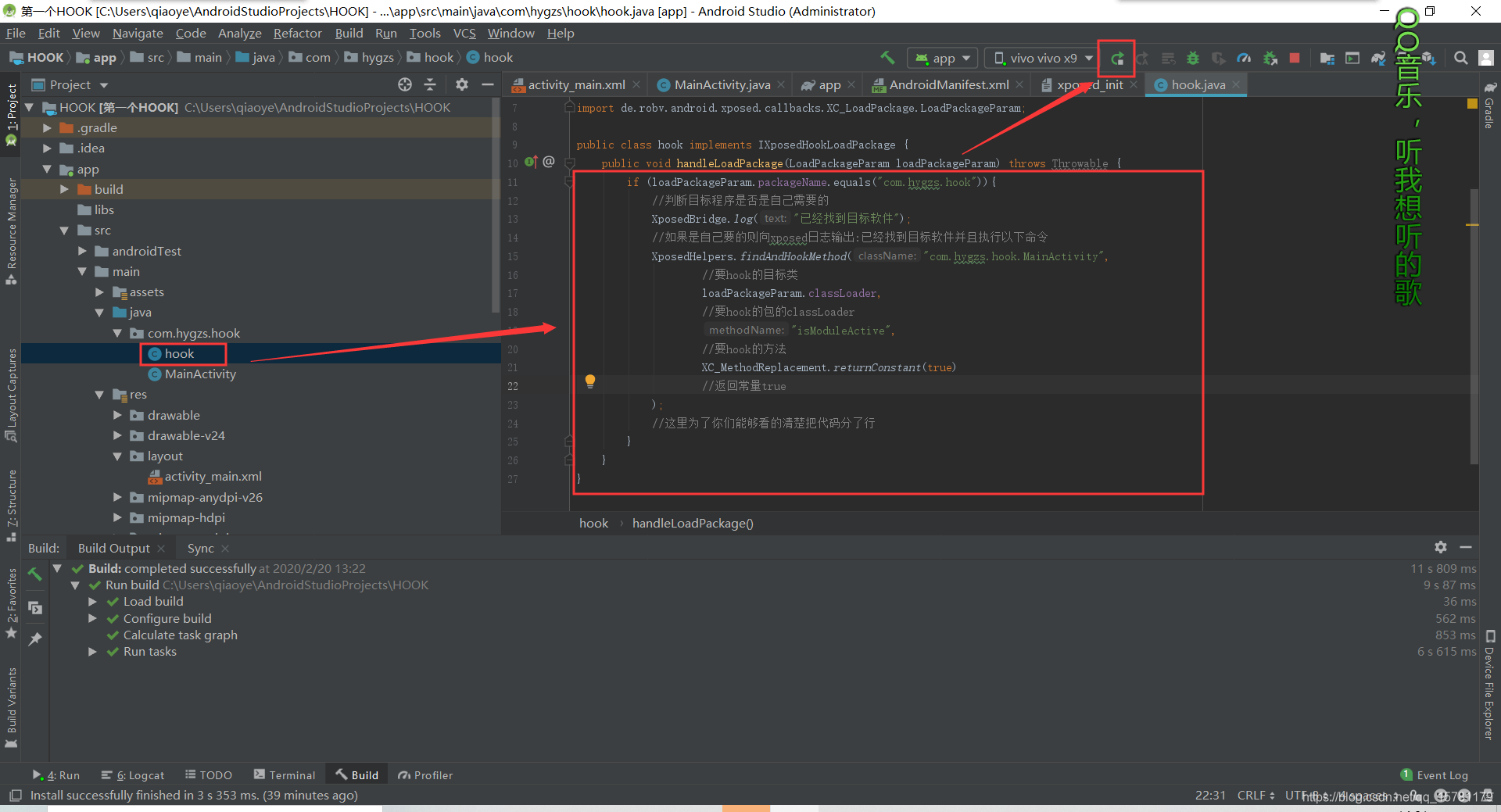Open Build panel settings gear
This screenshot has width=1501, height=812.
click(x=1441, y=547)
